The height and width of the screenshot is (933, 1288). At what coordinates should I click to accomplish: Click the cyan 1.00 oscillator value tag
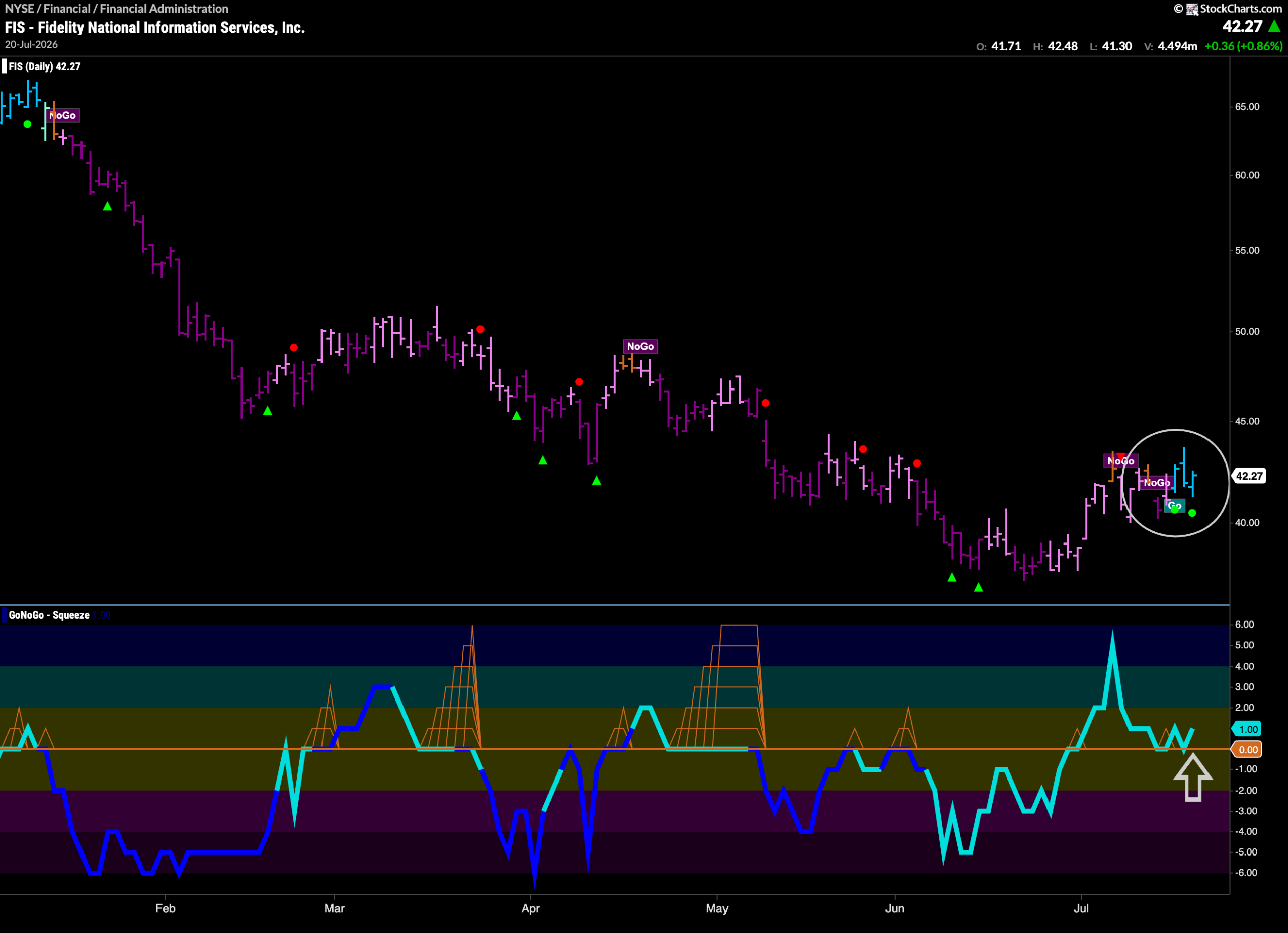click(1248, 729)
